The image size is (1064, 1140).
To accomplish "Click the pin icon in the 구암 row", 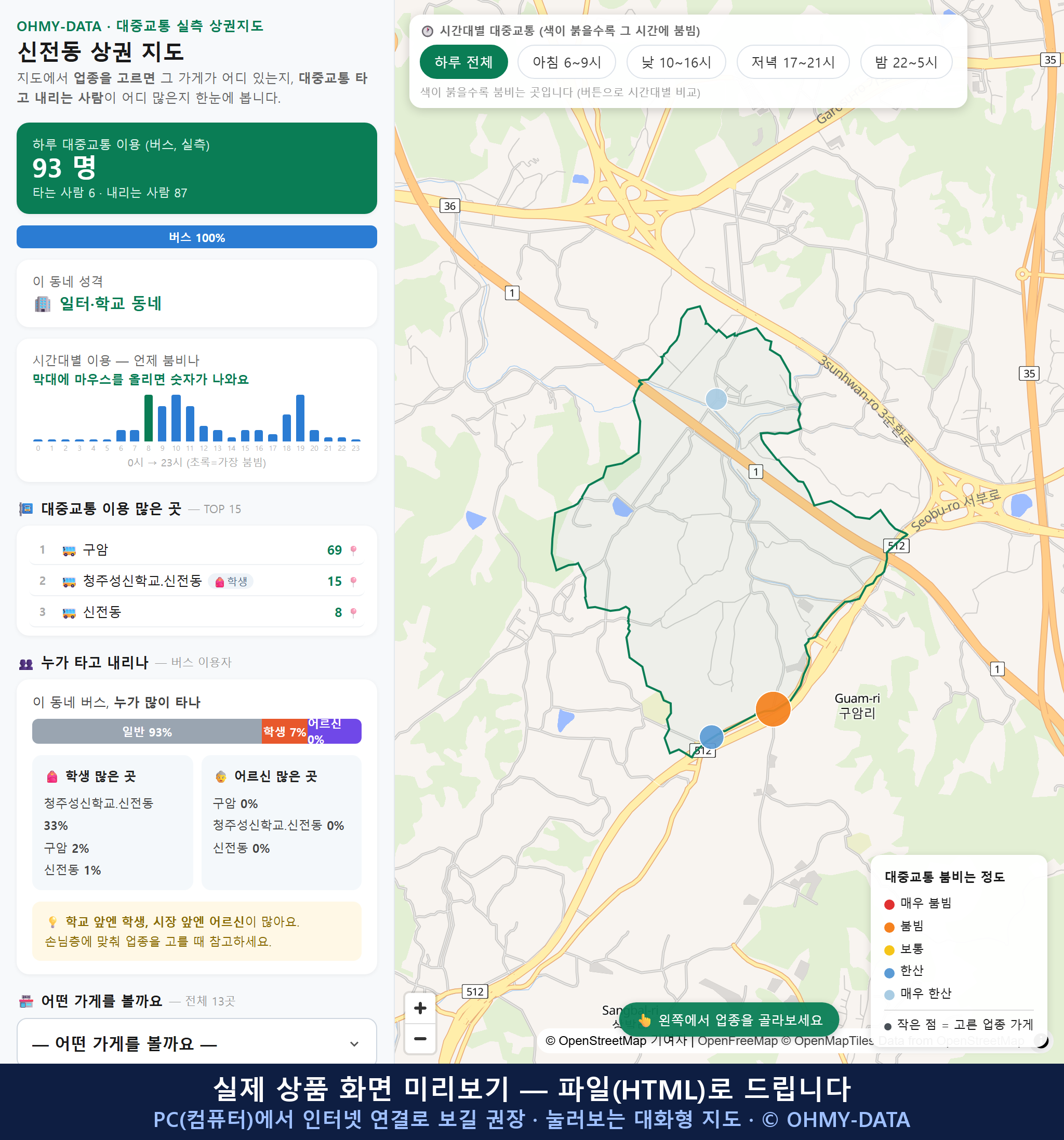I will coord(353,550).
